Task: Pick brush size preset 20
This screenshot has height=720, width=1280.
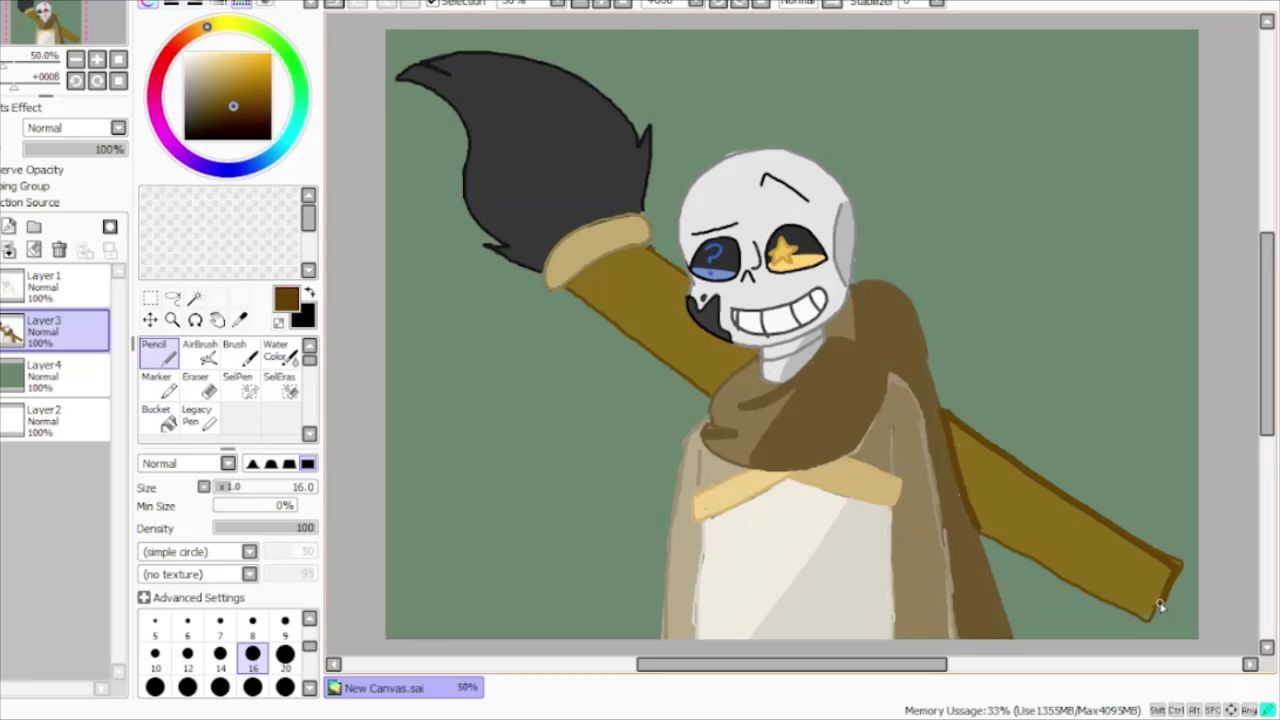Action: pos(285,659)
